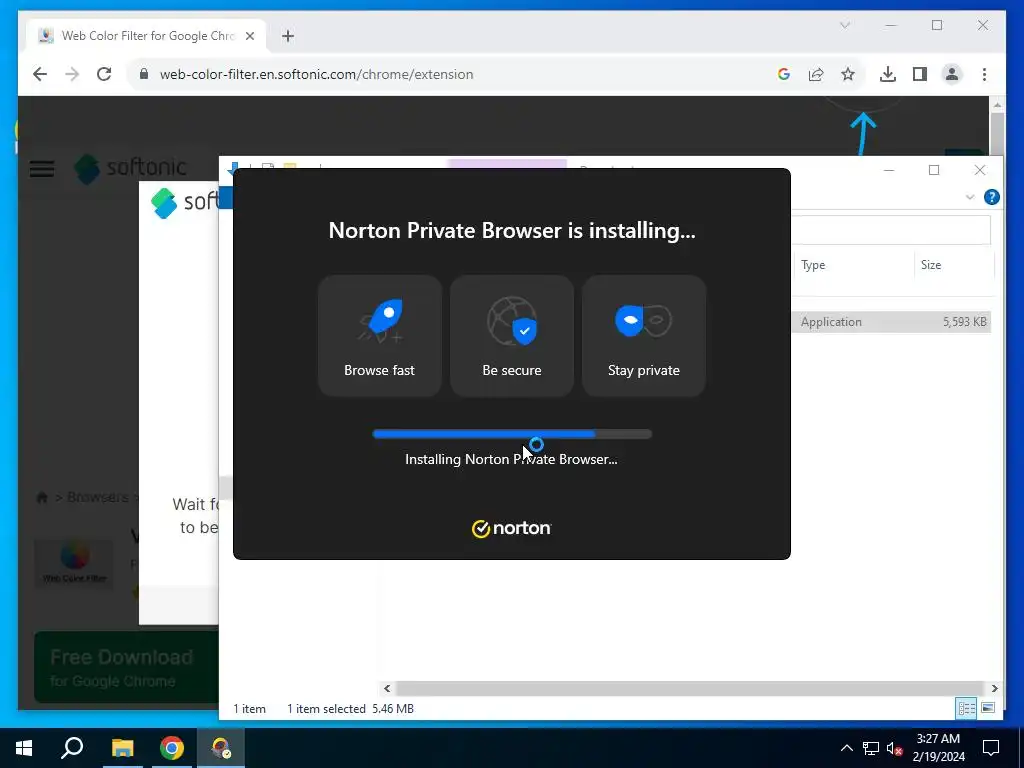The height and width of the screenshot is (768, 1024).
Task: Click the Browse fast rocket card
Action: pos(379,336)
